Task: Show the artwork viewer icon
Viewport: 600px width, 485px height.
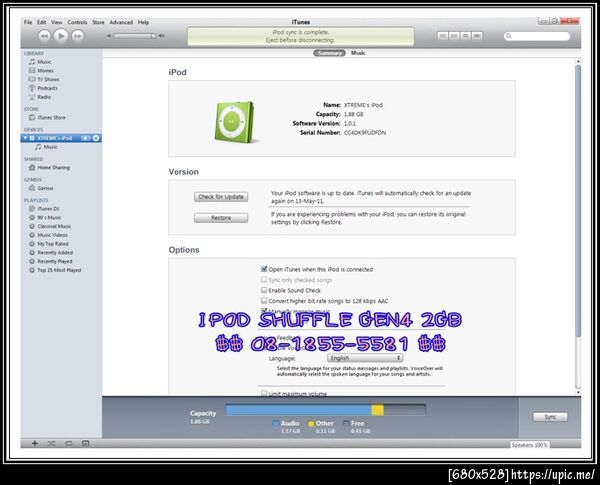Action: tap(86, 443)
